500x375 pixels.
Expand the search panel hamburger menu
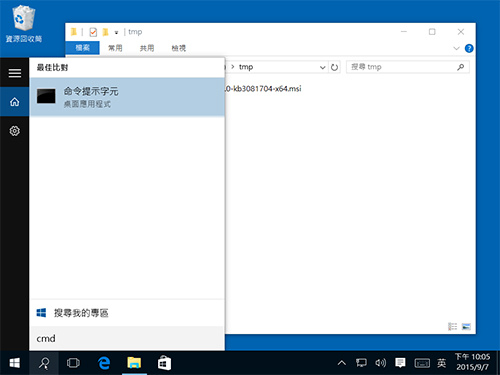(14, 73)
